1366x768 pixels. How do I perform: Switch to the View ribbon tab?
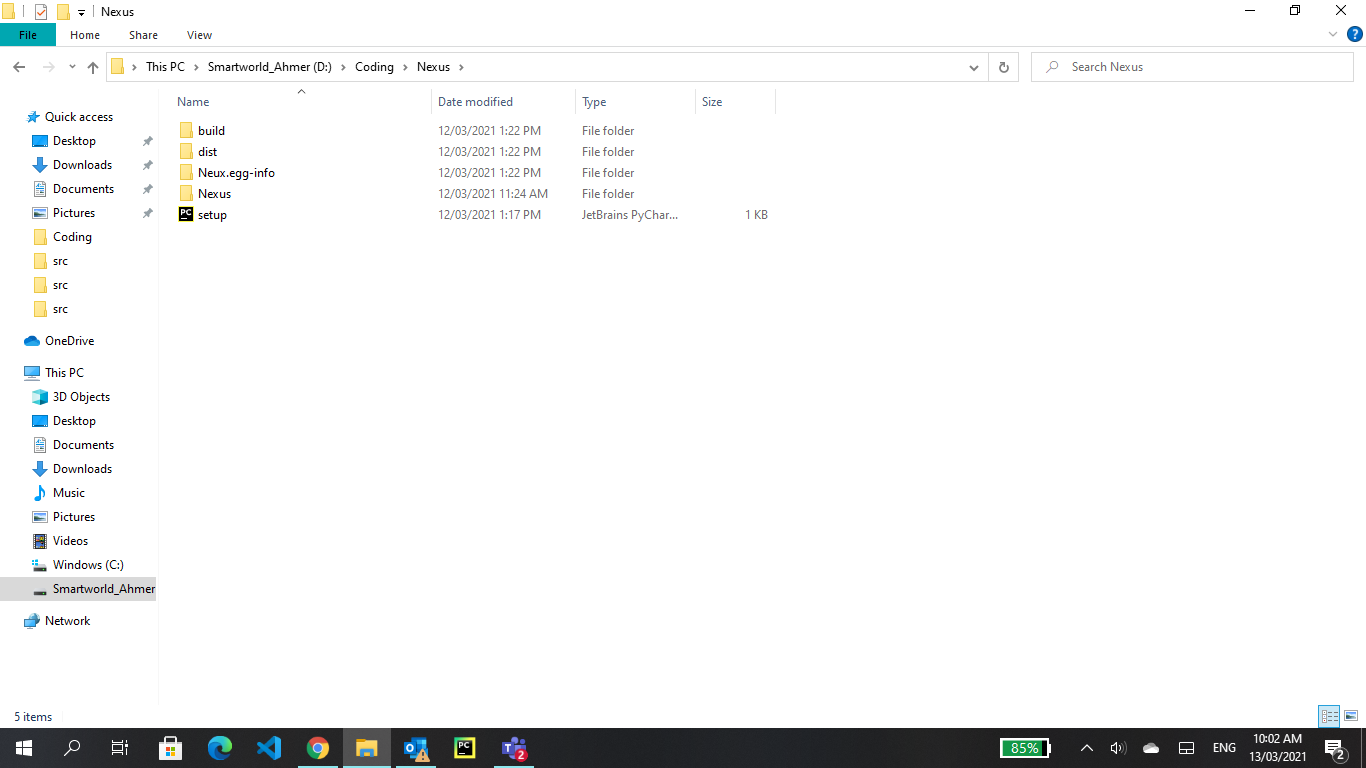[198, 34]
